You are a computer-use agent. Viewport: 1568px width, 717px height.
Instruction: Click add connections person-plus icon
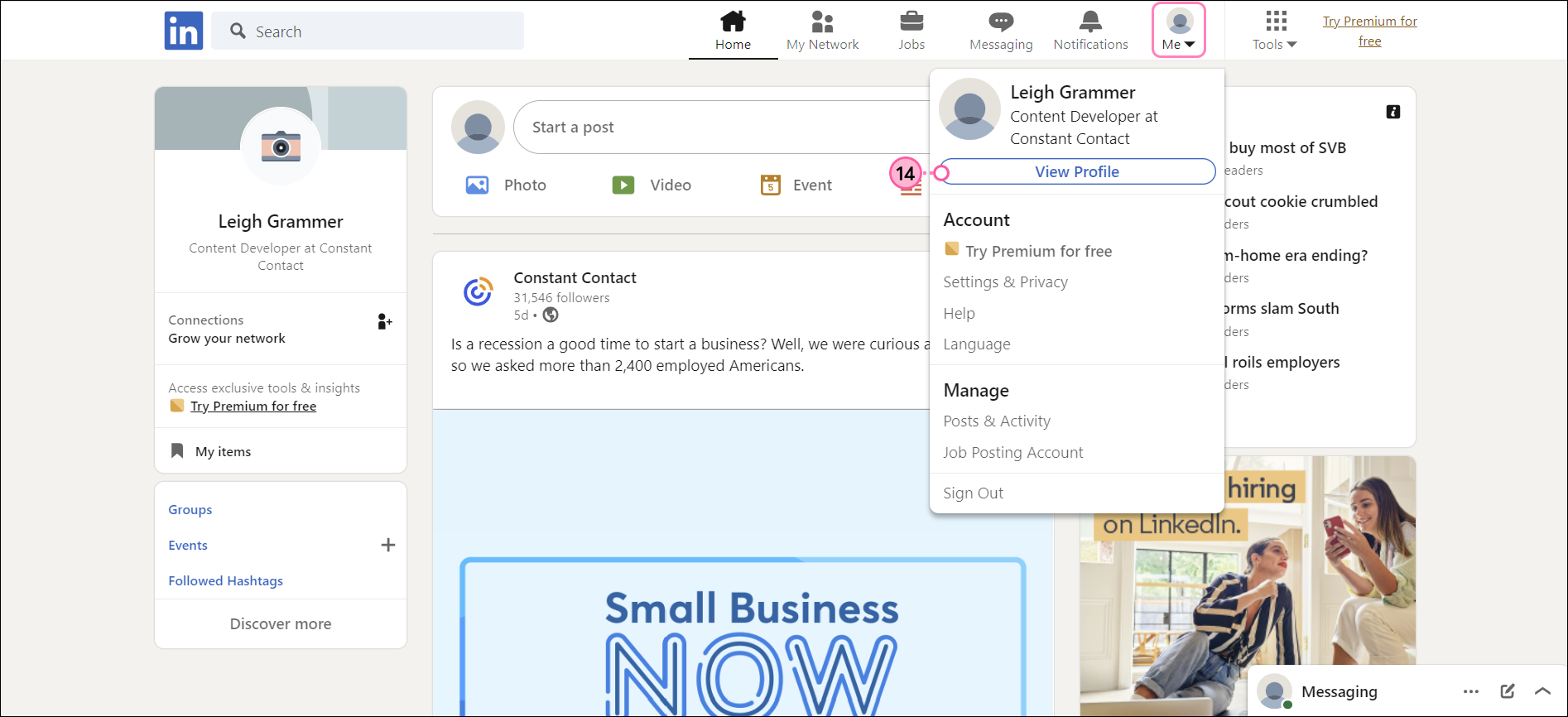385,321
